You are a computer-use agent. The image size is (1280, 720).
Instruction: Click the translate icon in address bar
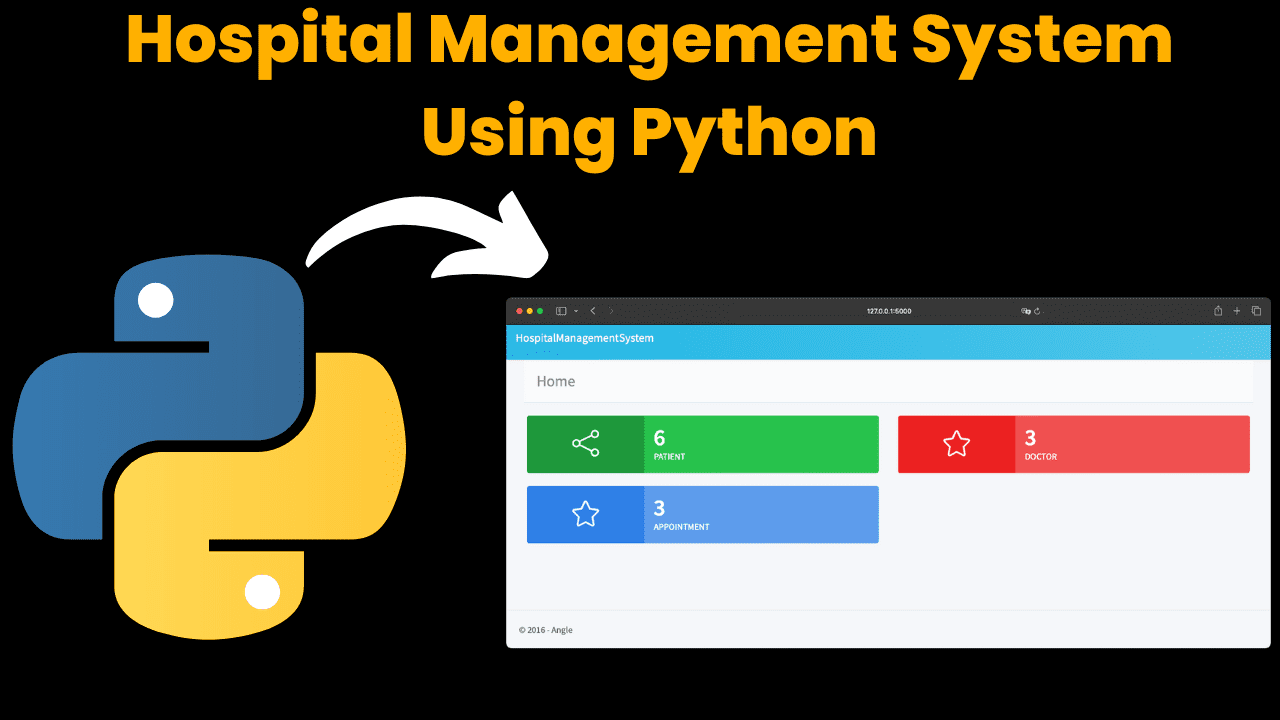1025,311
